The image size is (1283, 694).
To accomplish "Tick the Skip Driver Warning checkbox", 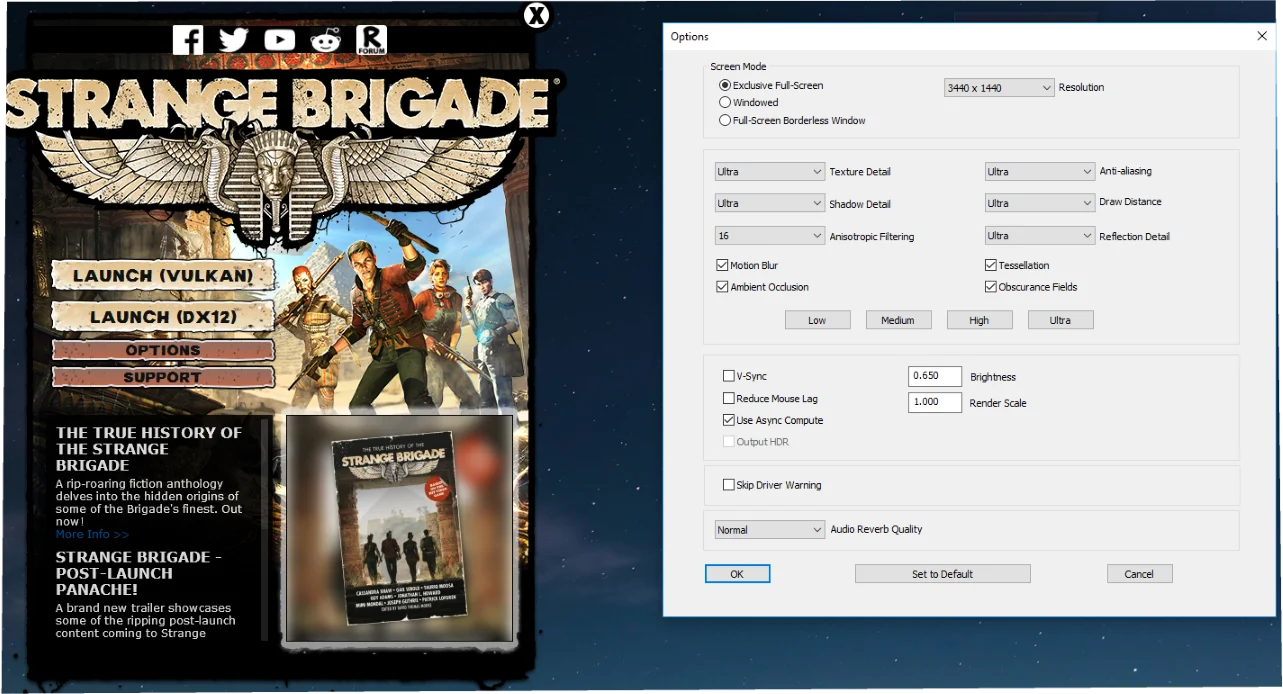I will coord(728,485).
